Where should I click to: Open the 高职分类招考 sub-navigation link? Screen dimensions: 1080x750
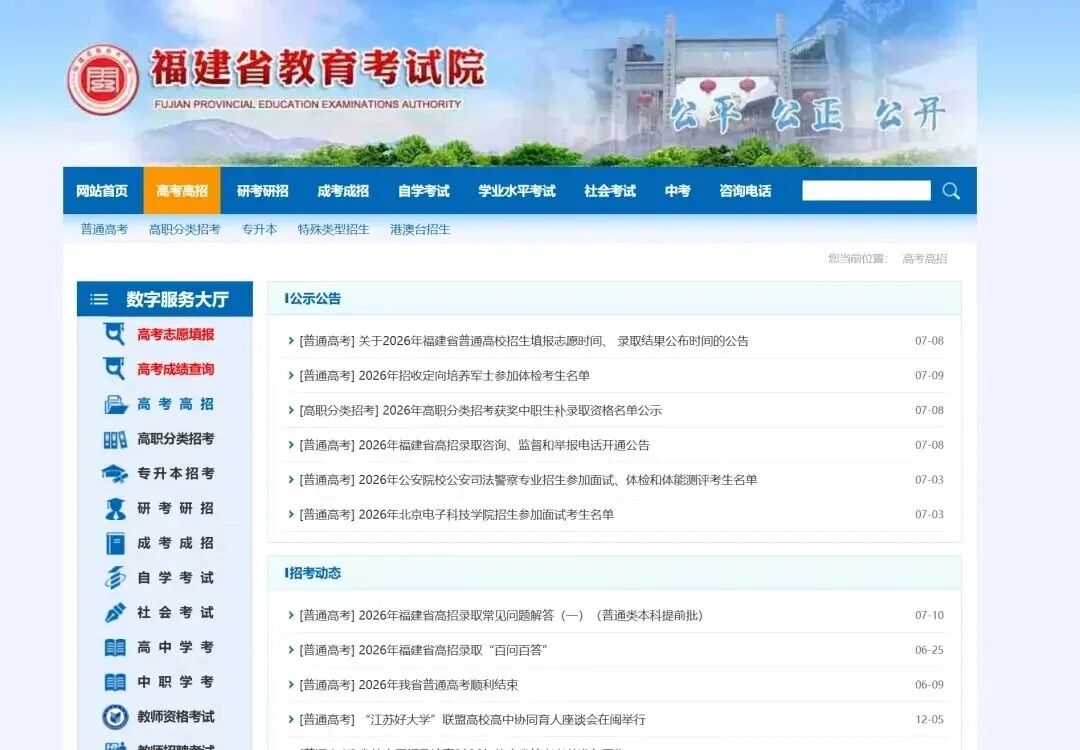pos(185,229)
